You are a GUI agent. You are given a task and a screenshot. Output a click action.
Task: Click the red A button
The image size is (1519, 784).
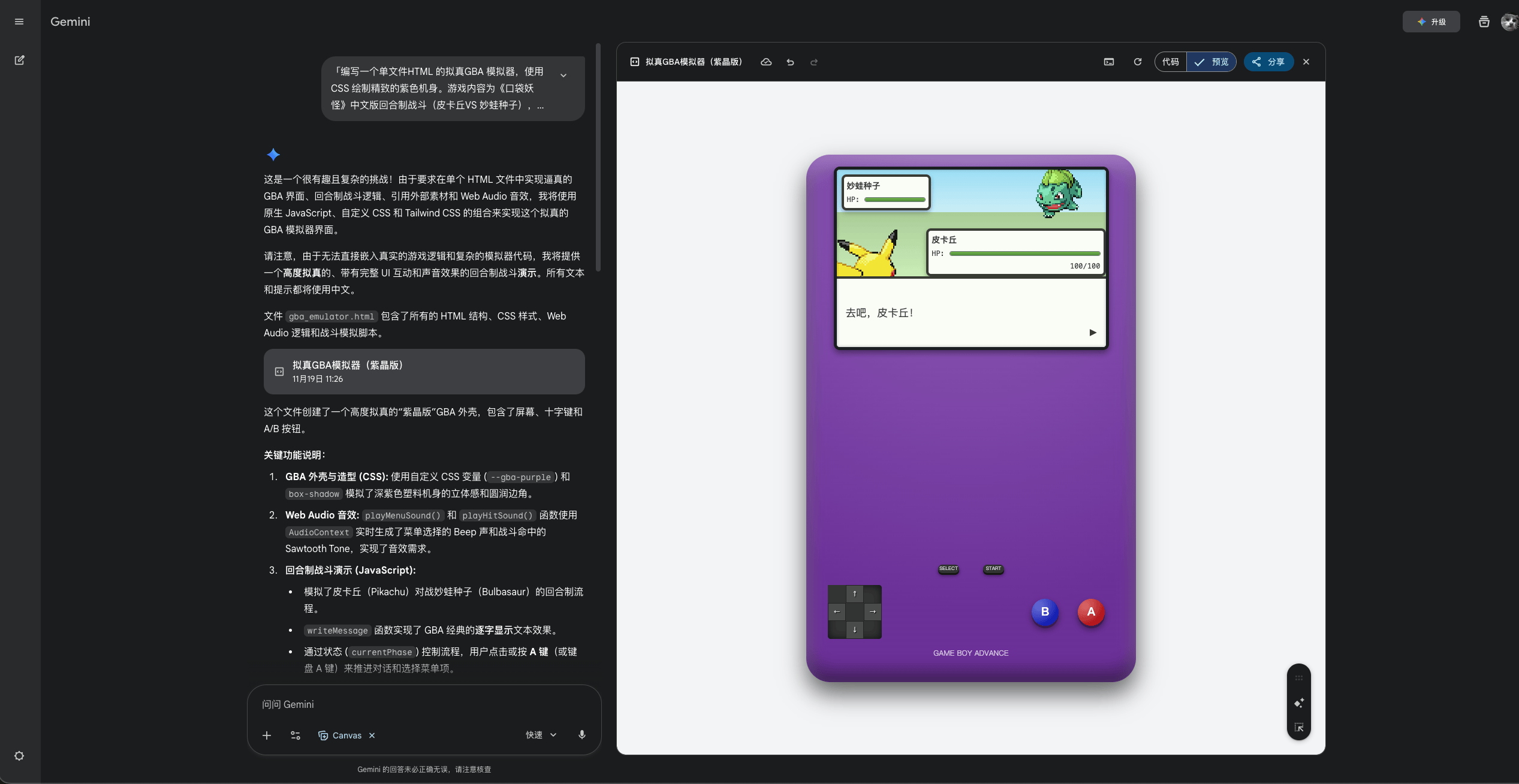pos(1091,612)
